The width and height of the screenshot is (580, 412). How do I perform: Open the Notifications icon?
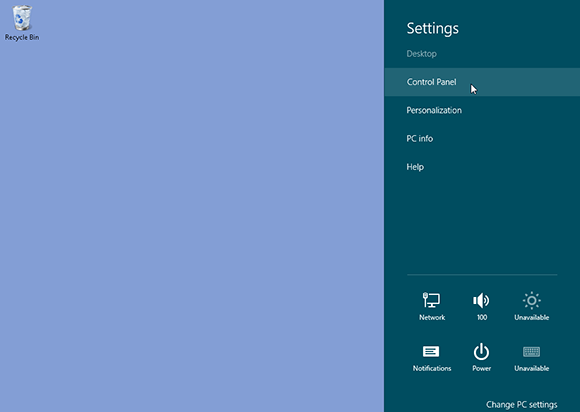click(431, 351)
